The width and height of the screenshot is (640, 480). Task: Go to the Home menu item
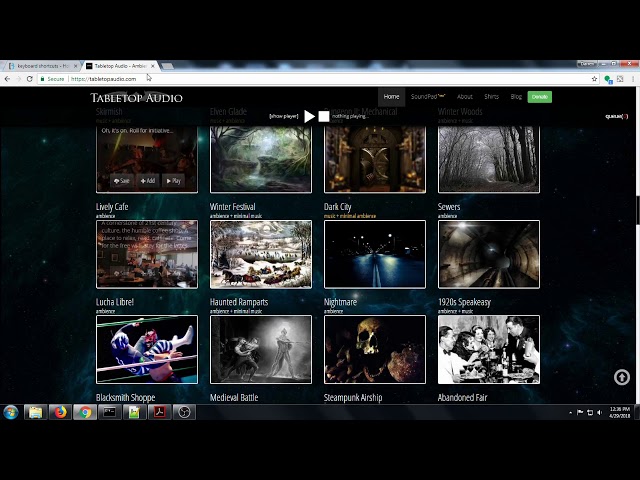click(x=391, y=97)
